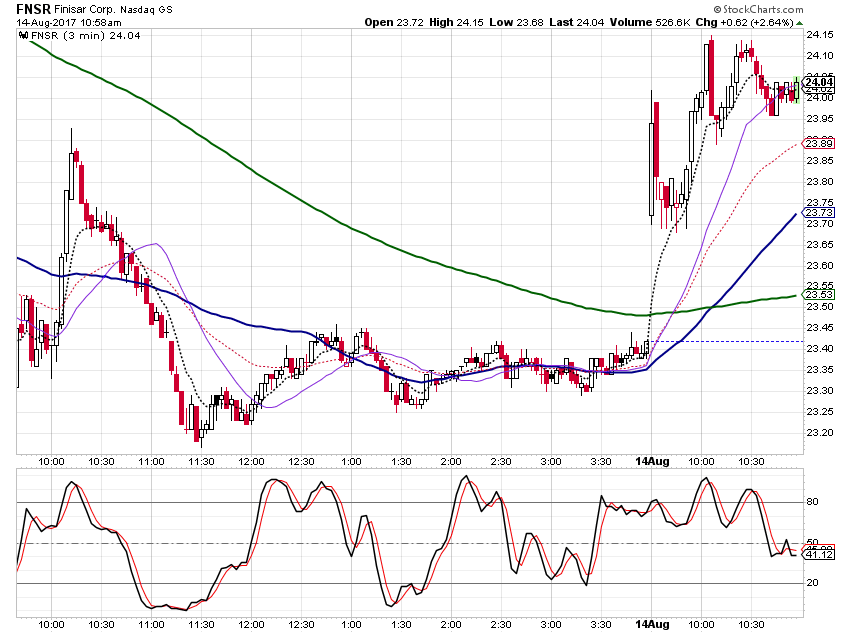
Task: Click the Chg +0.62 (+2.64%) figure
Action: [x=745, y=22]
